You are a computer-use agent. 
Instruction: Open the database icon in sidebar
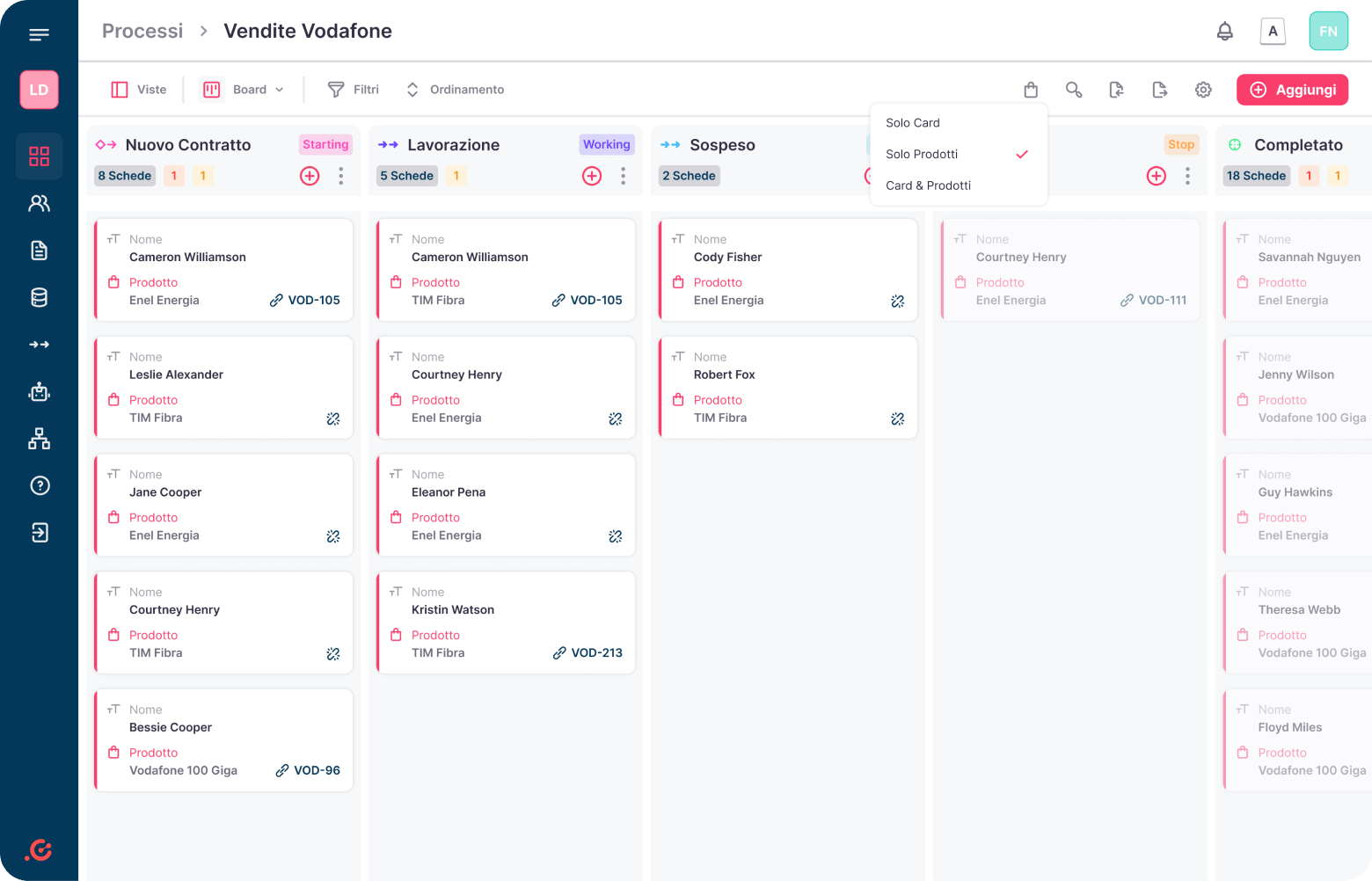pyautogui.click(x=40, y=297)
